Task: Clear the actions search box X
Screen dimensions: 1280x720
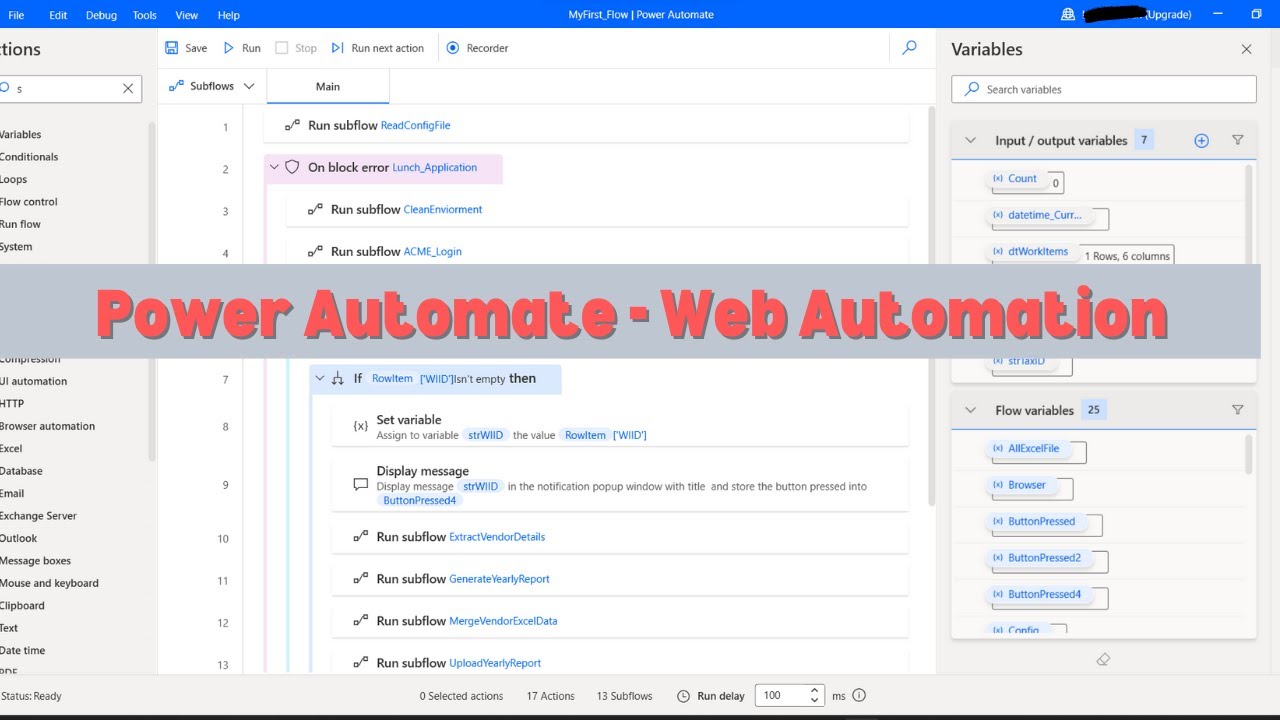Action: click(128, 89)
